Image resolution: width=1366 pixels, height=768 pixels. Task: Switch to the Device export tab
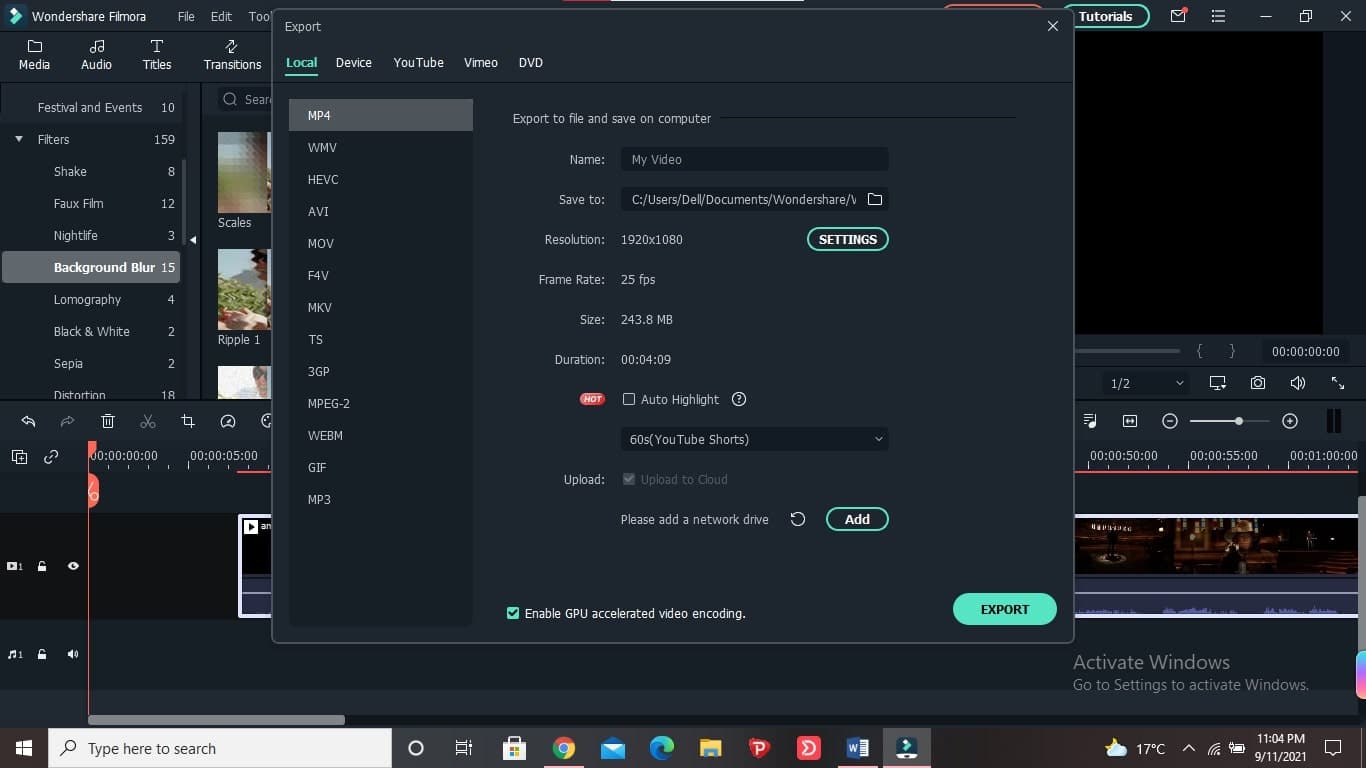pyautogui.click(x=354, y=62)
